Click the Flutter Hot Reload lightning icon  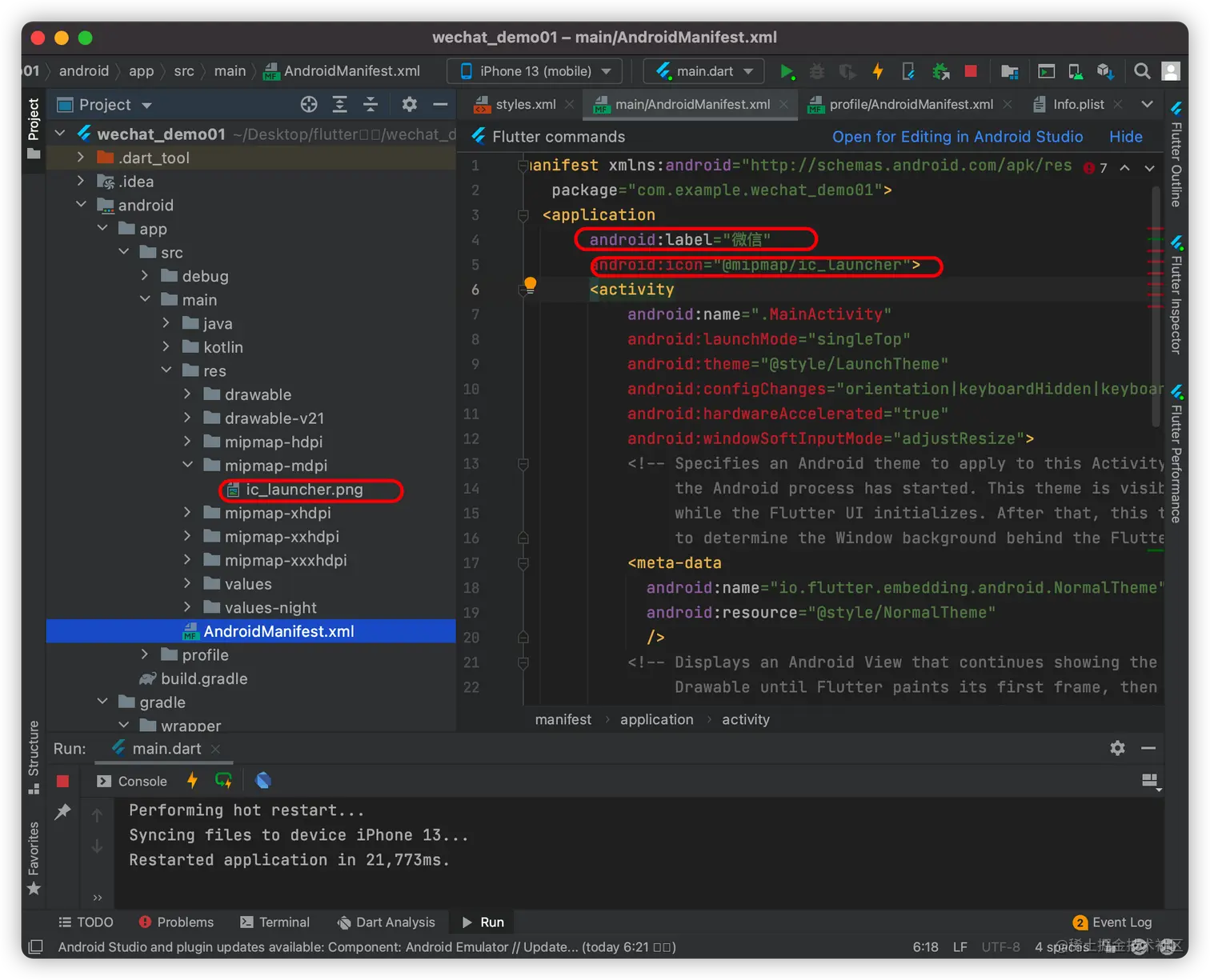(x=878, y=72)
